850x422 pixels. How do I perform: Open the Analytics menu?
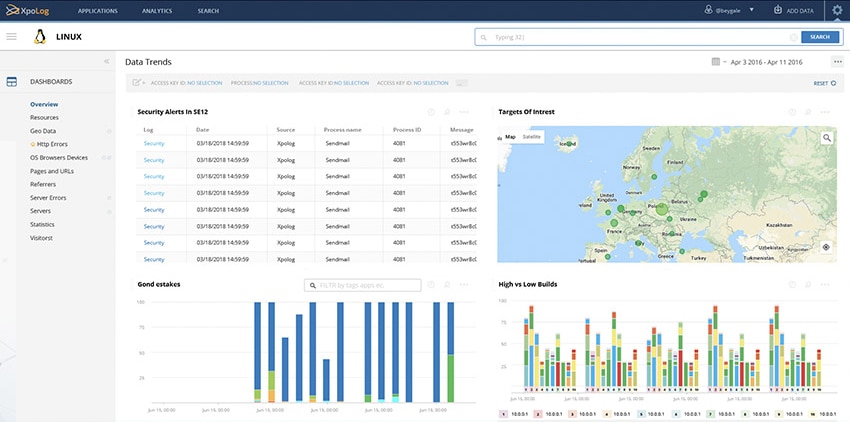coord(157,11)
